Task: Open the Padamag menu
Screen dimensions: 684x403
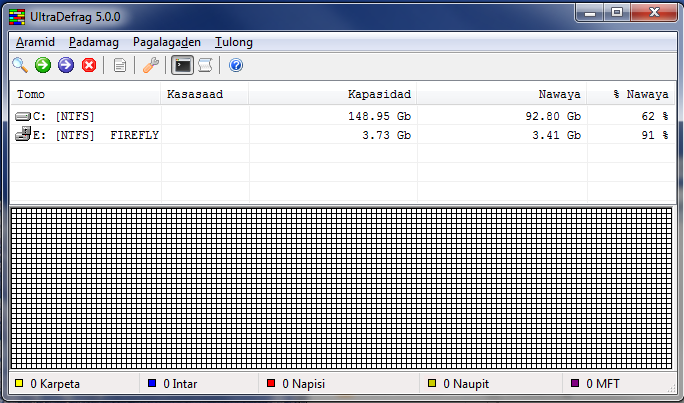Action: pos(94,42)
